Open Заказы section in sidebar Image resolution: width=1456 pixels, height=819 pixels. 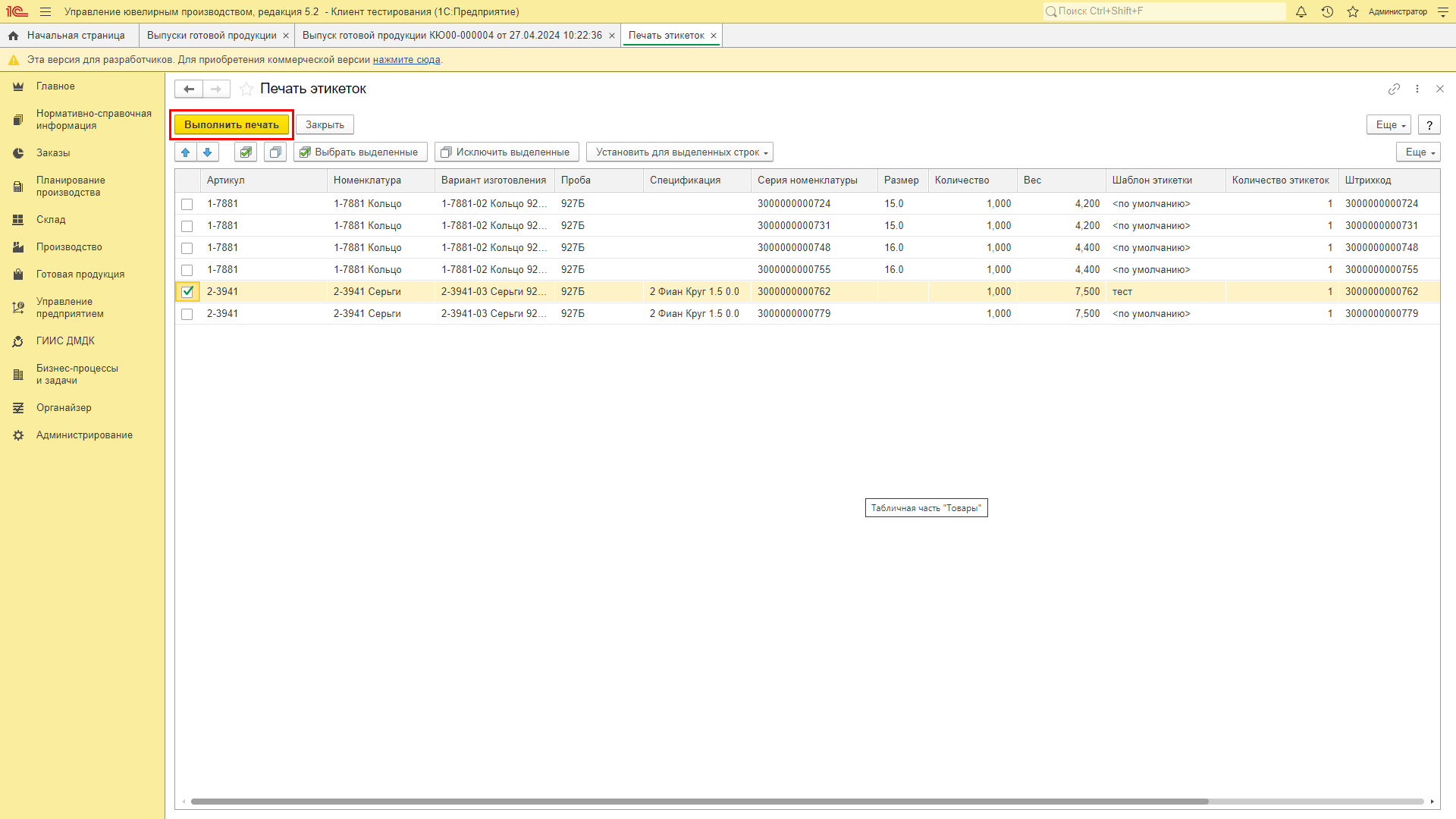tap(53, 153)
